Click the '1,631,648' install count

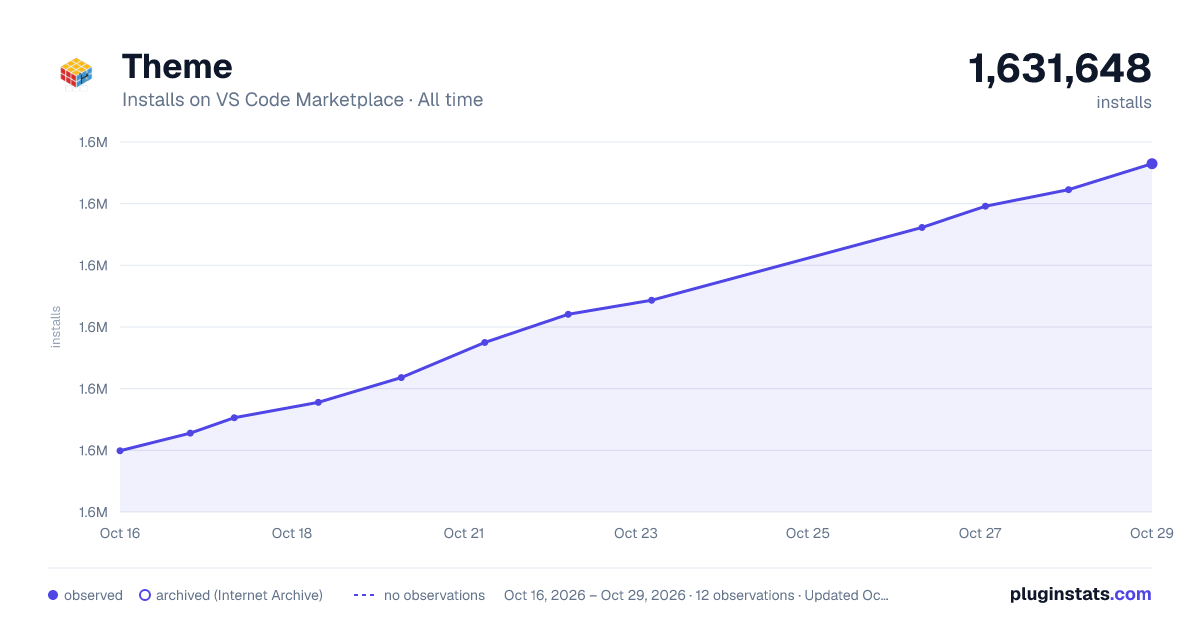1060,69
